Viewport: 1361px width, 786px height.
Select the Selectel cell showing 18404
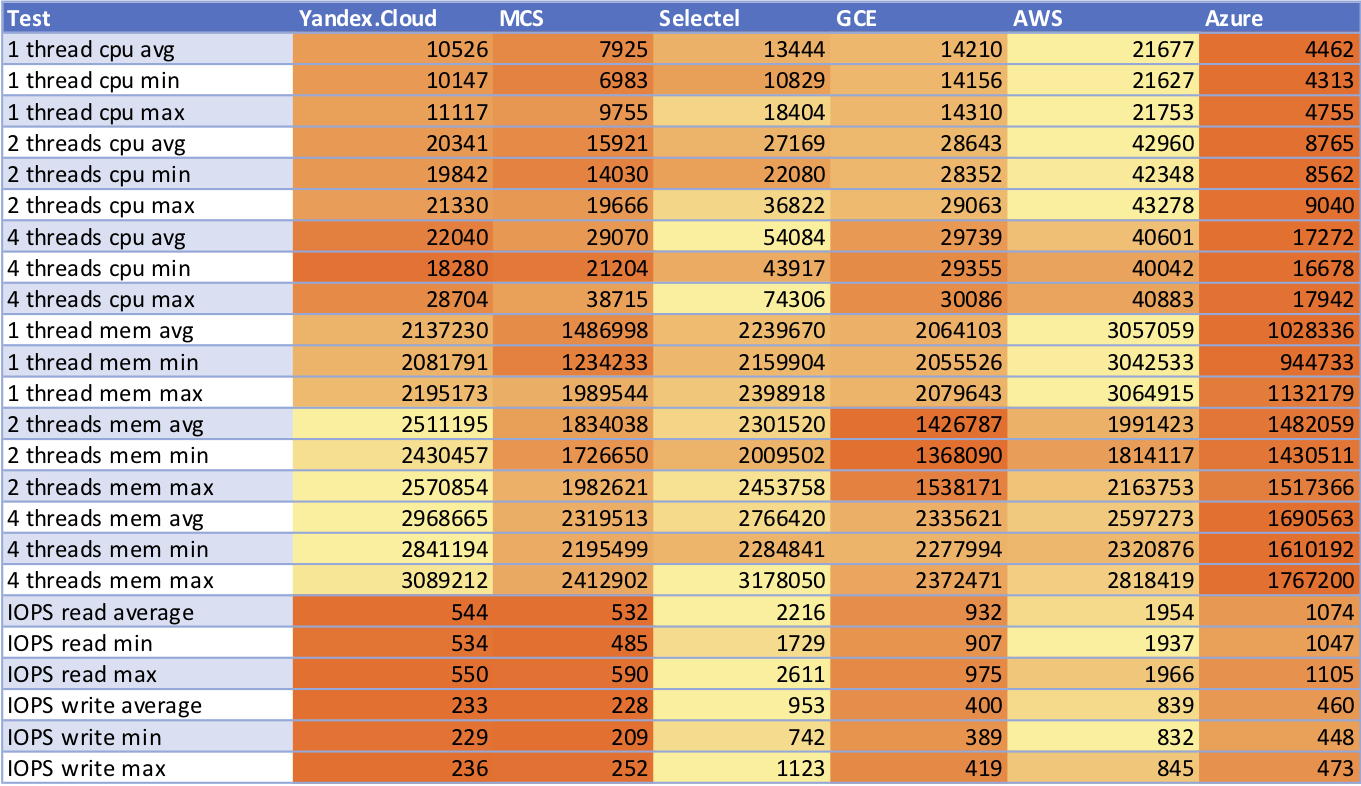click(x=742, y=111)
